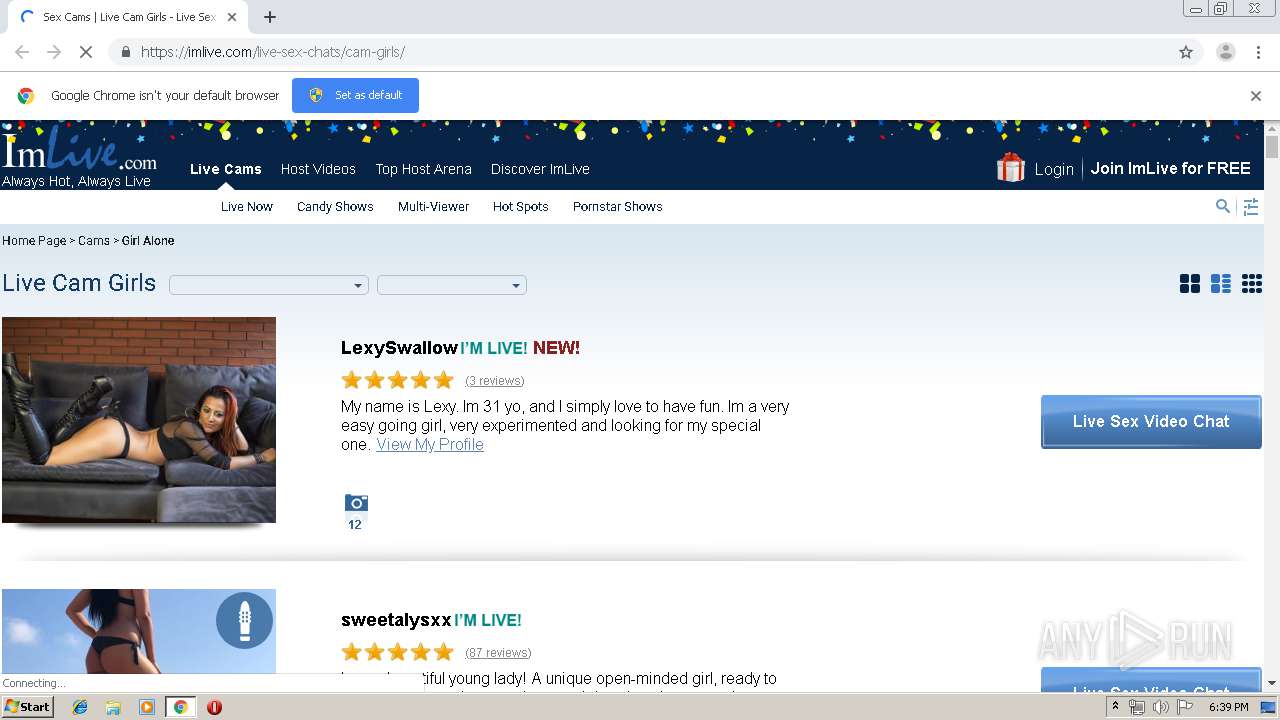Open the volume tray icon
Image resolution: width=1280 pixels, height=720 pixels.
coord(1160,707)
